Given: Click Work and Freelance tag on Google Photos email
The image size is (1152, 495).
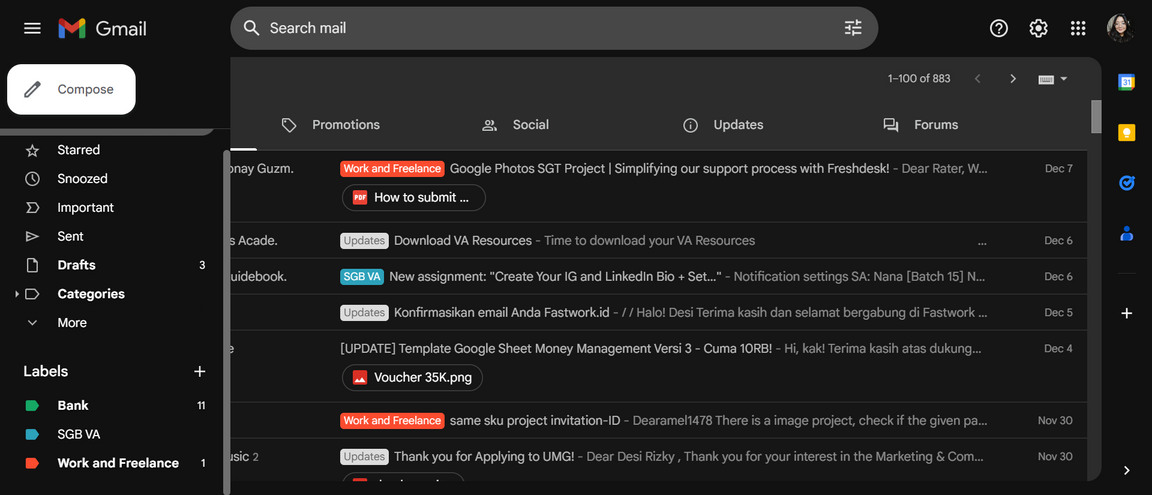Looking at the screenshot, I should (392, 168).
